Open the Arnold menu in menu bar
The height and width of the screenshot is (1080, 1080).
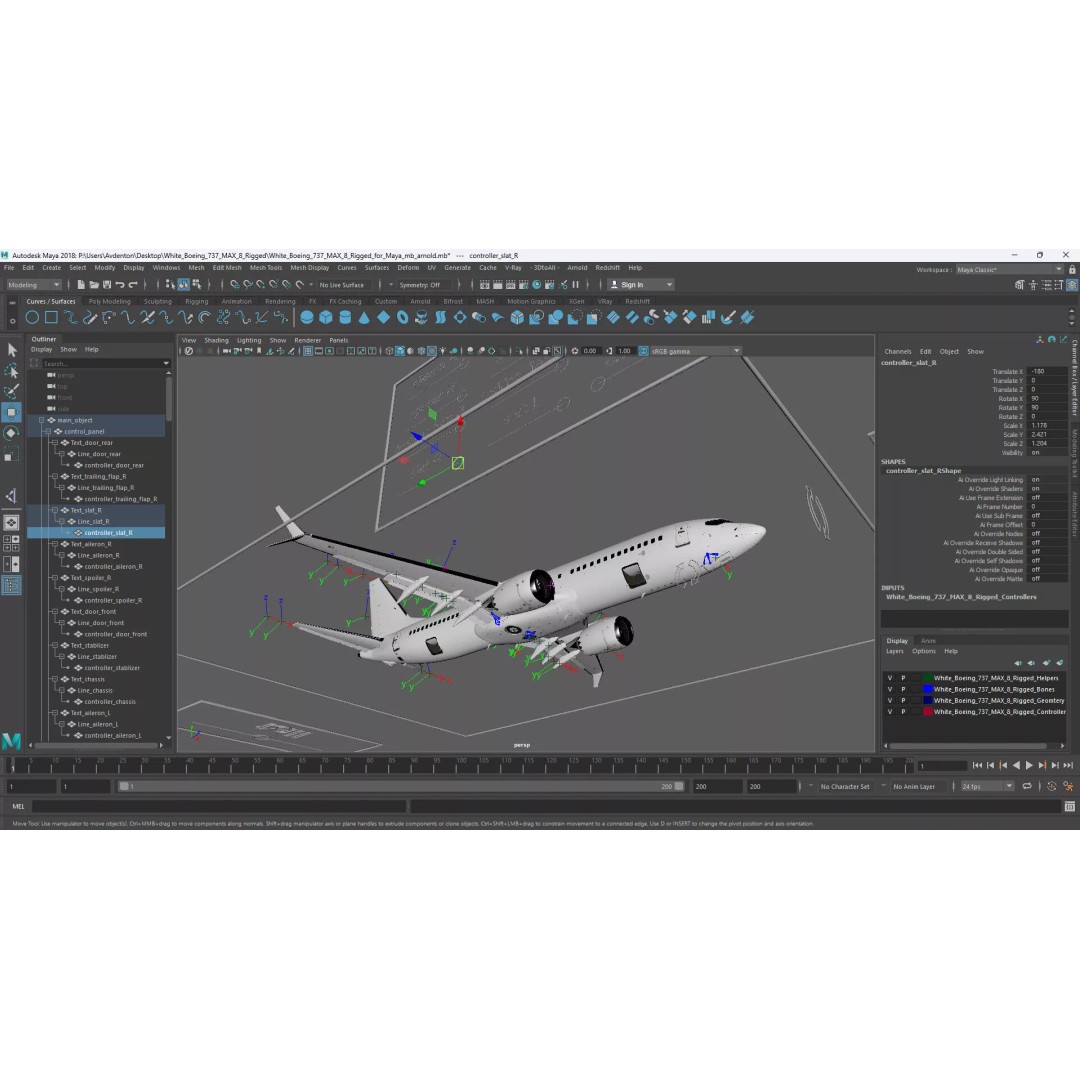(x=577, y=268)
